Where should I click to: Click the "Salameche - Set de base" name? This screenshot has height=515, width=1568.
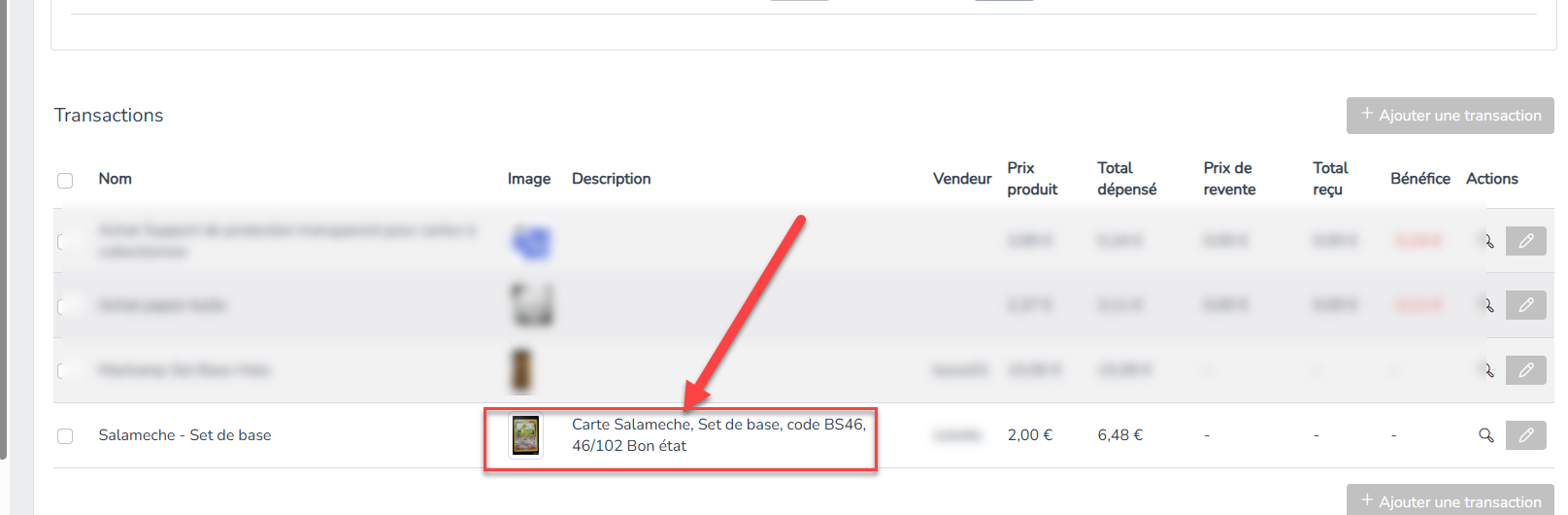point(184,435)
